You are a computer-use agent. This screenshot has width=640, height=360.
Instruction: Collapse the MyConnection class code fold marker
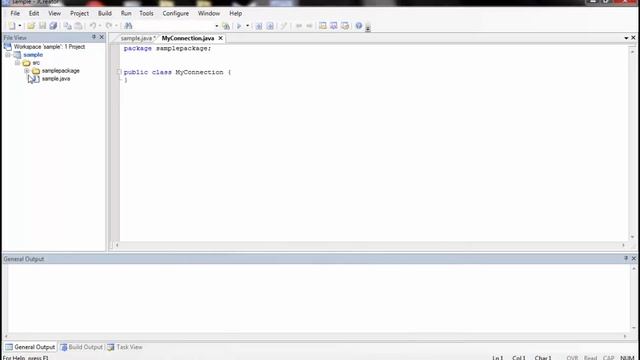click(119, 72)
